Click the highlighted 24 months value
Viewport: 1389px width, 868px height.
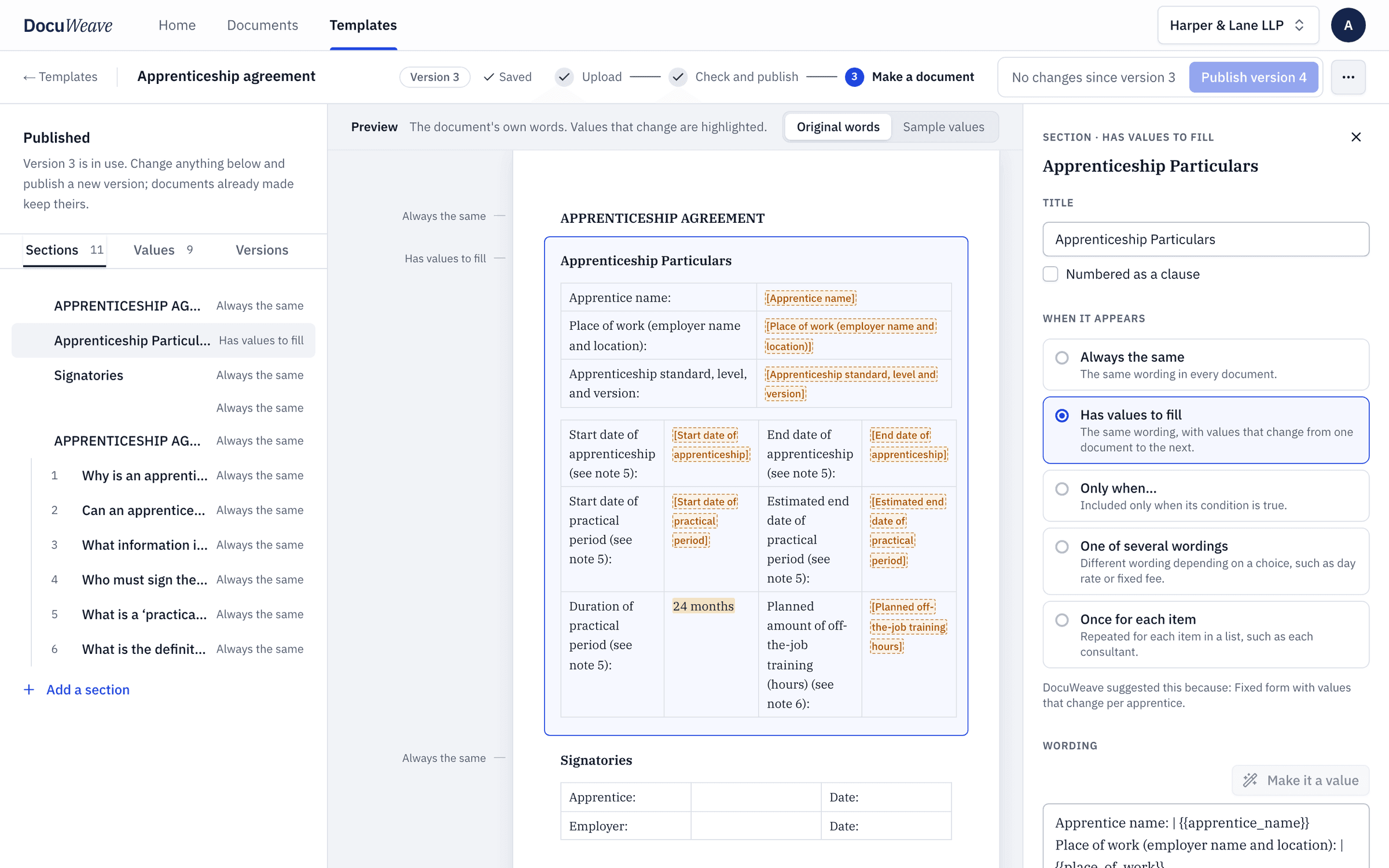pyautogui.click(x=703, y=606)
